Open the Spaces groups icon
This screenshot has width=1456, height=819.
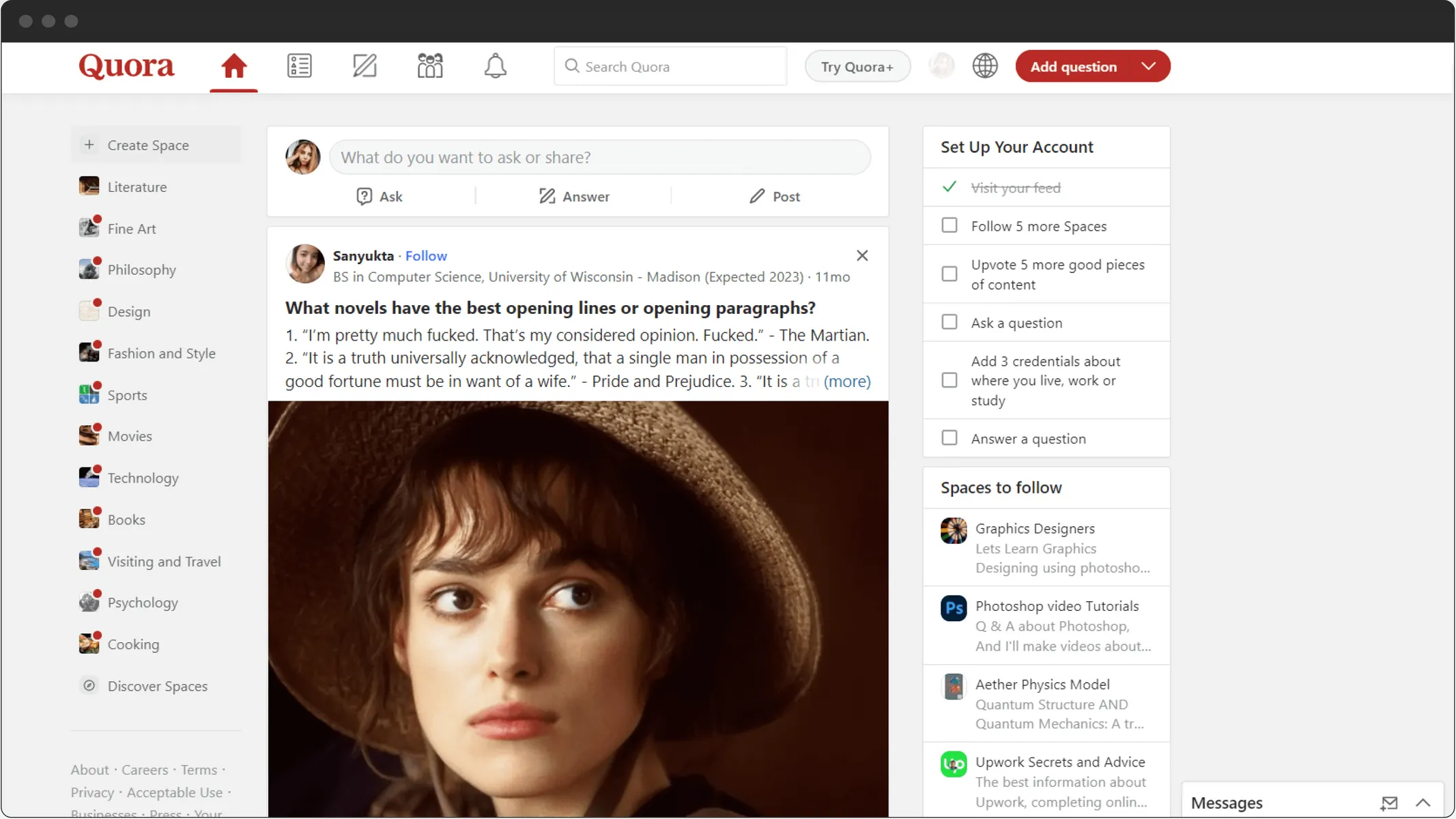429,66
